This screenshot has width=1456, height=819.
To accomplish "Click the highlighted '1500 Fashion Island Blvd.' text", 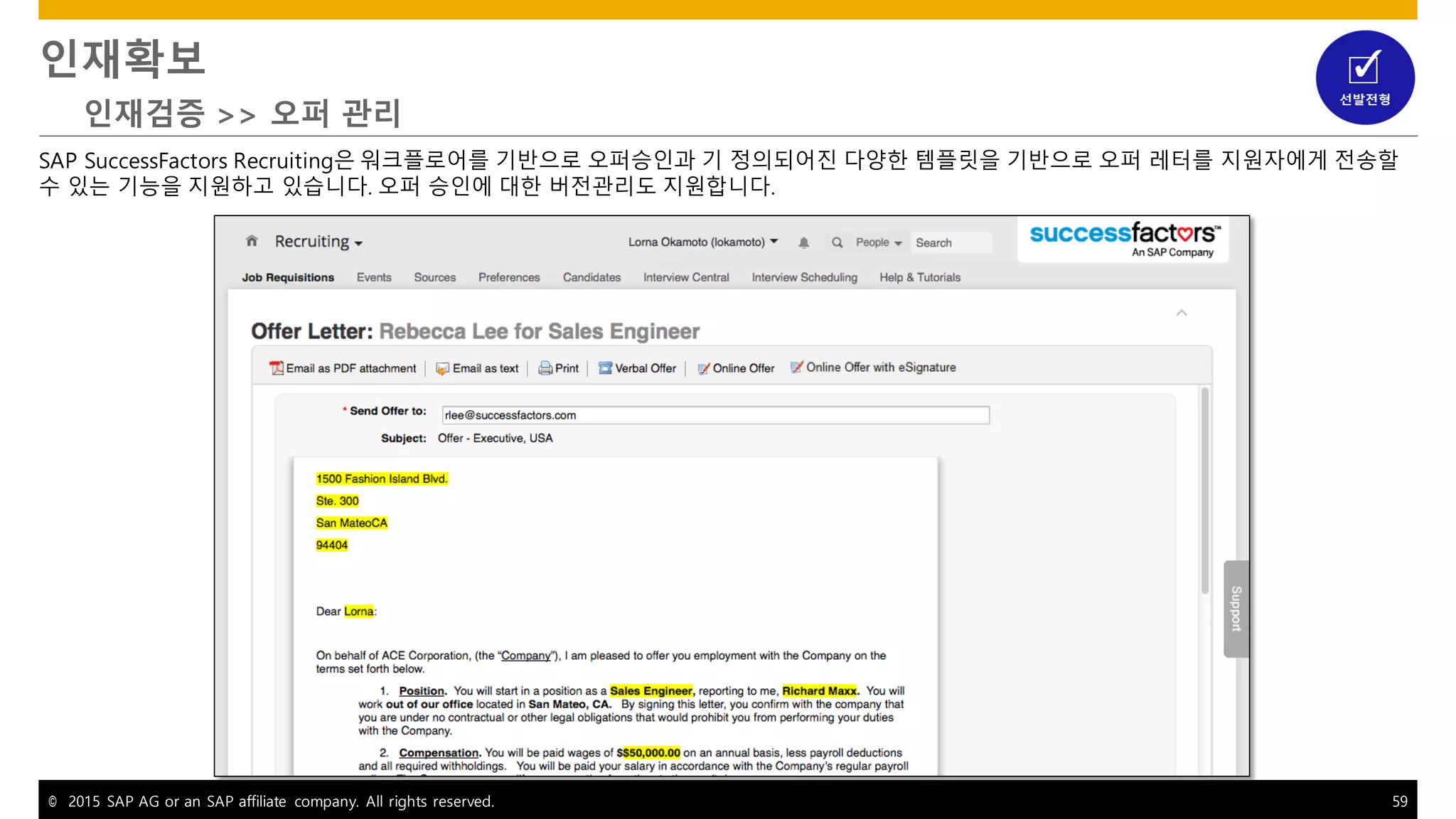I will pyautogui.click(x=382, y=479).
